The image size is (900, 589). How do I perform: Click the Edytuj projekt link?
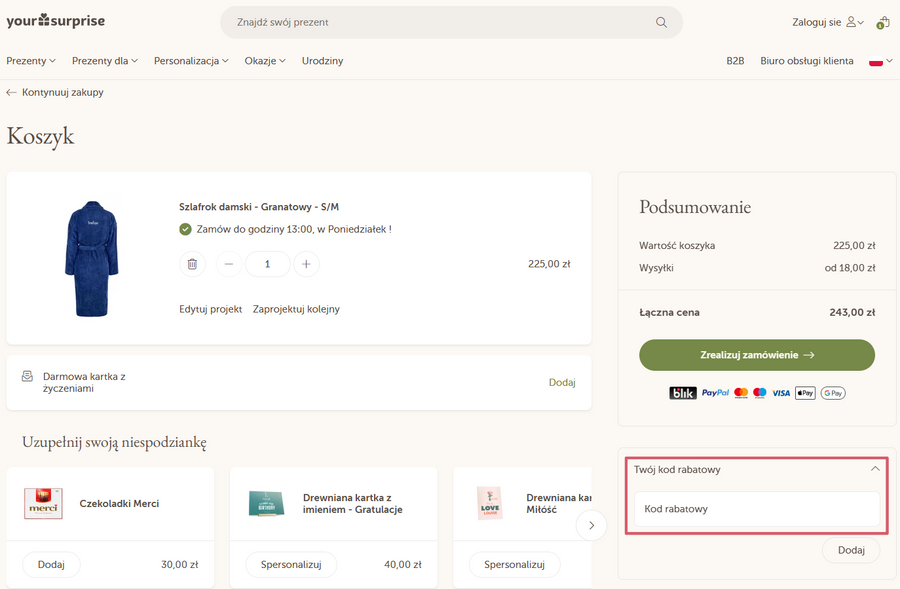[210, 309]
